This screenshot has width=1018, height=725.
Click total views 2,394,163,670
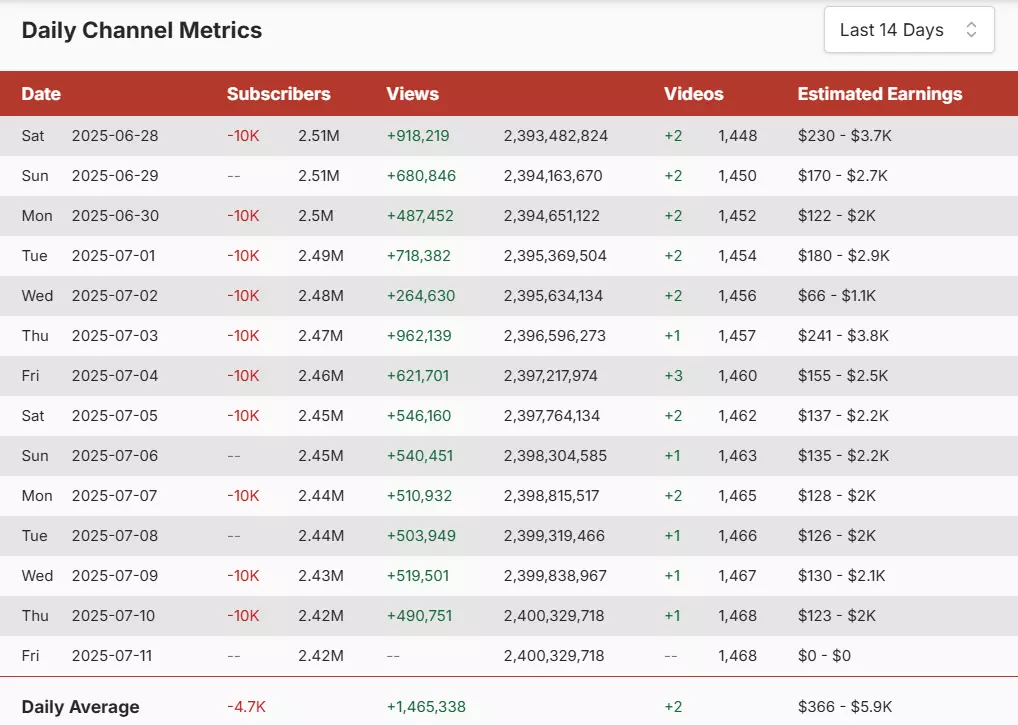click(553, 176)
